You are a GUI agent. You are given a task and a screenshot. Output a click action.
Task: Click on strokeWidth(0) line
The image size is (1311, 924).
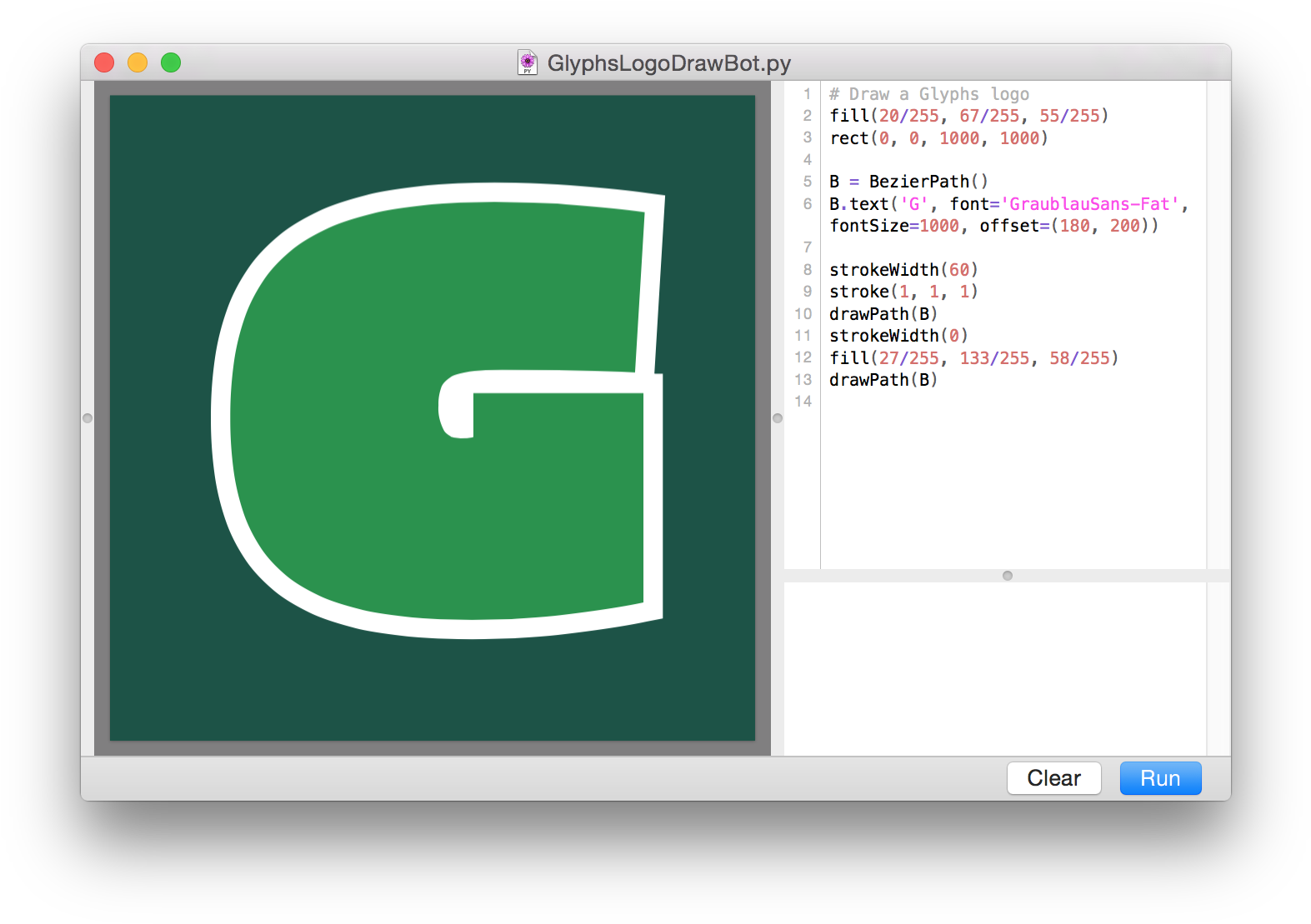coord(898,336)
